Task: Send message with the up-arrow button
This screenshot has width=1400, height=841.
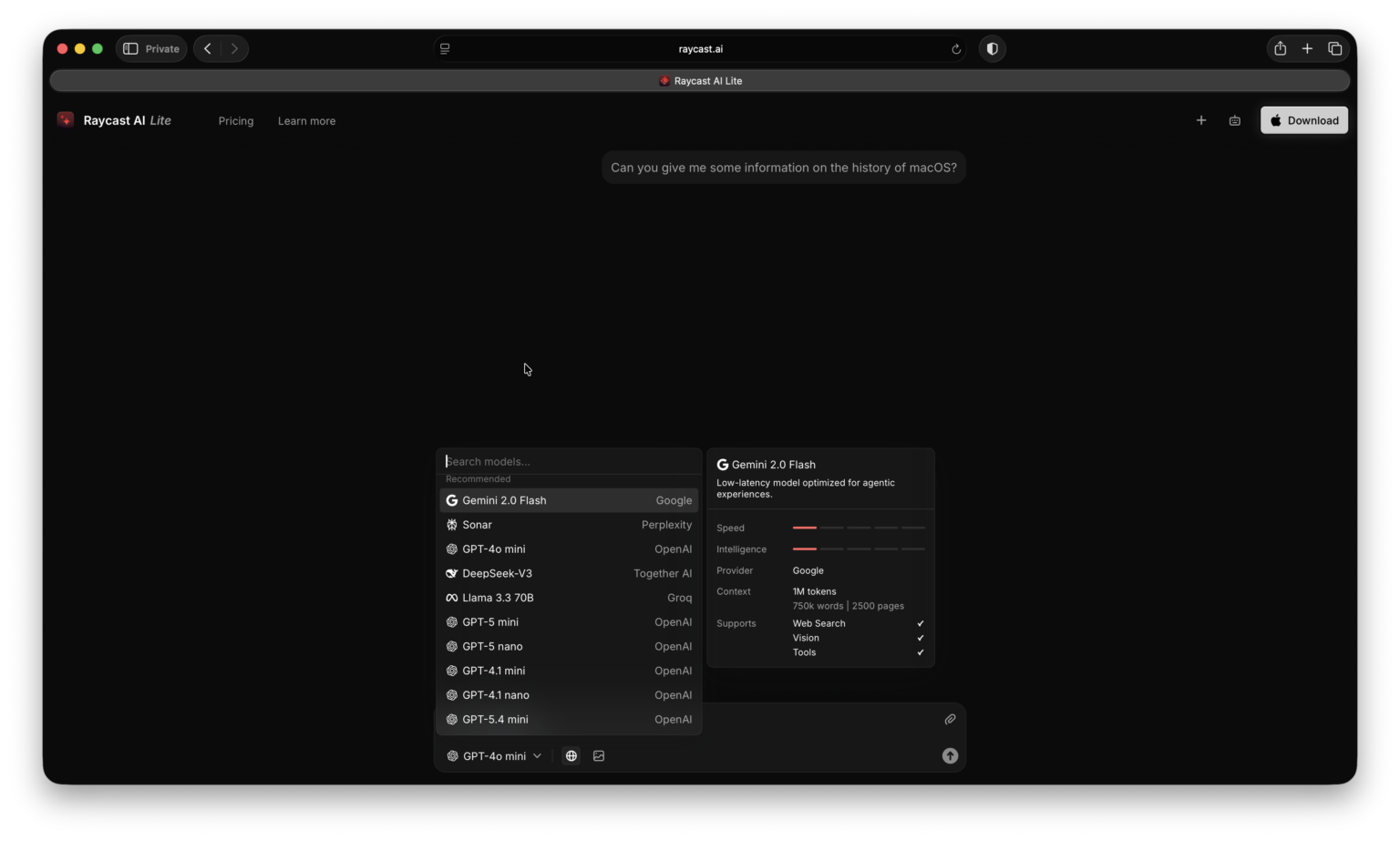Action: (x=950, y=755)
